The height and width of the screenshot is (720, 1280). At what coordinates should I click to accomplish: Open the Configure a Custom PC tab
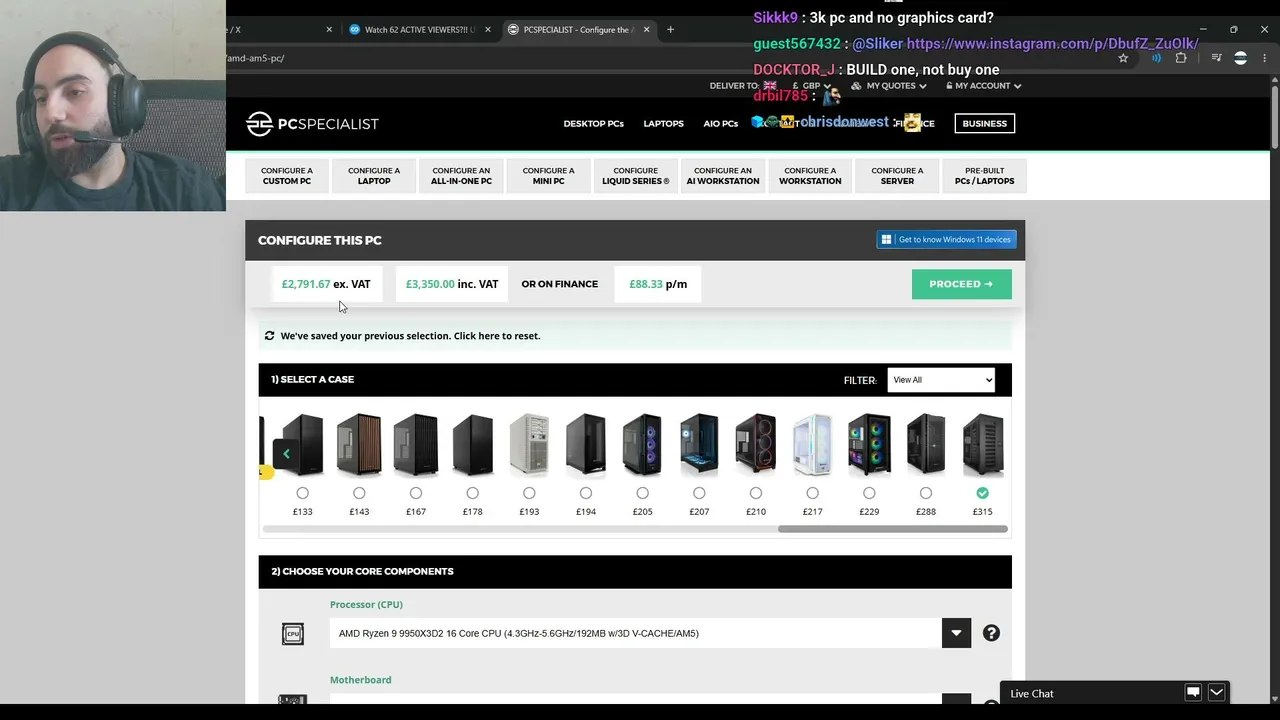click(x=287, y=176)
